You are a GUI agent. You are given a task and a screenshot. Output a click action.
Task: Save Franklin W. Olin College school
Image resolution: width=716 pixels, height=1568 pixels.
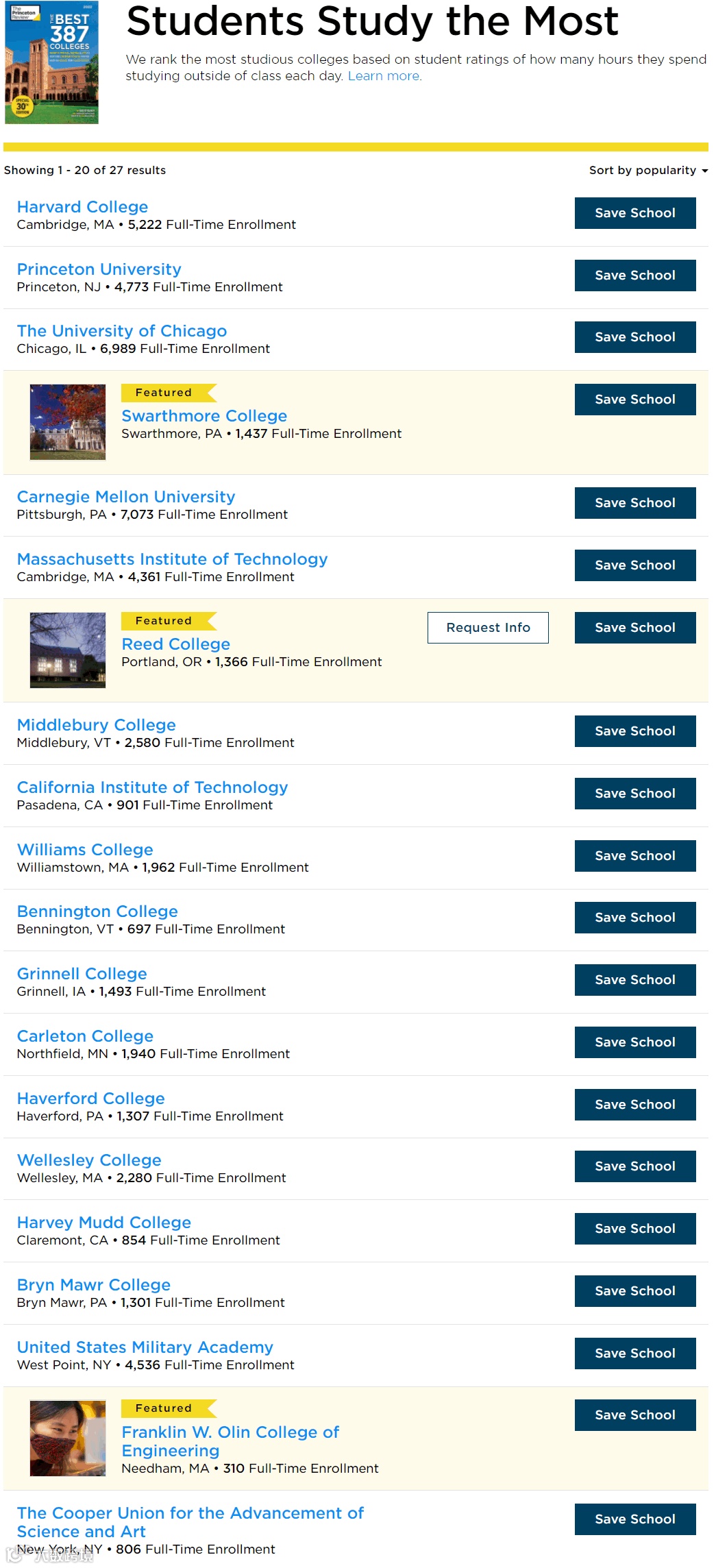(x=635, y=1415)
